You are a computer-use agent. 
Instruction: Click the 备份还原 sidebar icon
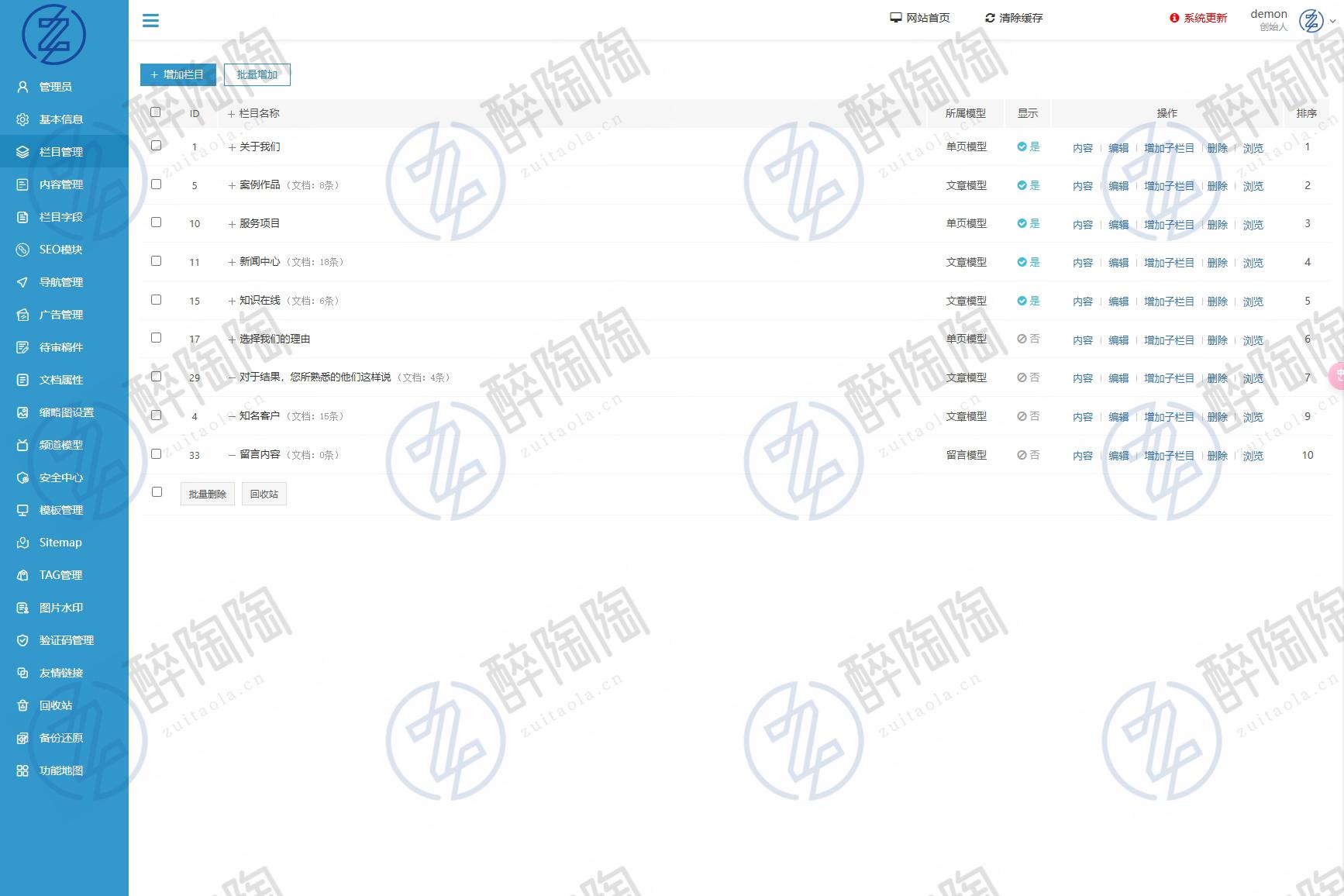(22, 738)
